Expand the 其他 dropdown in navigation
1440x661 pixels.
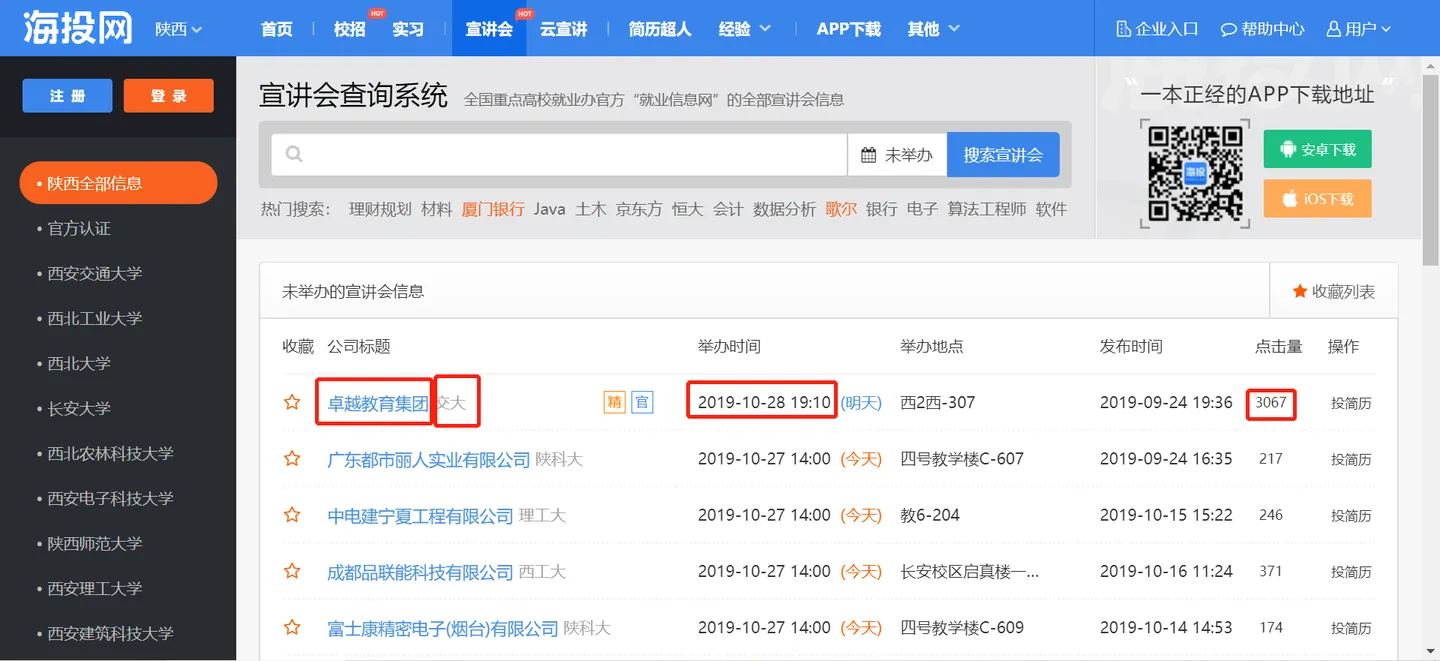pyautogui.click(x=932, y=29)
